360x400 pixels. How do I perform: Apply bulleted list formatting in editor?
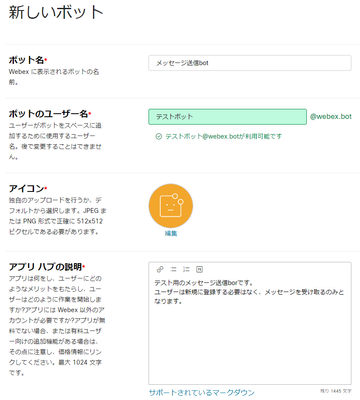pos(173,269)
